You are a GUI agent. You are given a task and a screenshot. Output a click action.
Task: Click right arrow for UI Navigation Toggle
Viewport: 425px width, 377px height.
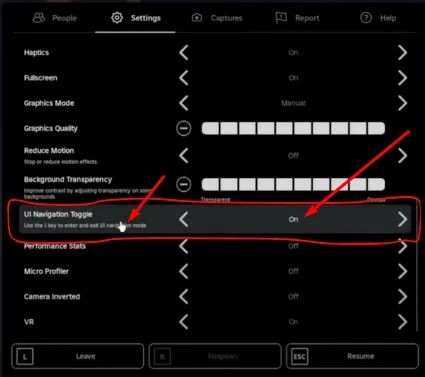pyautogui.click(x=402, y=219)
